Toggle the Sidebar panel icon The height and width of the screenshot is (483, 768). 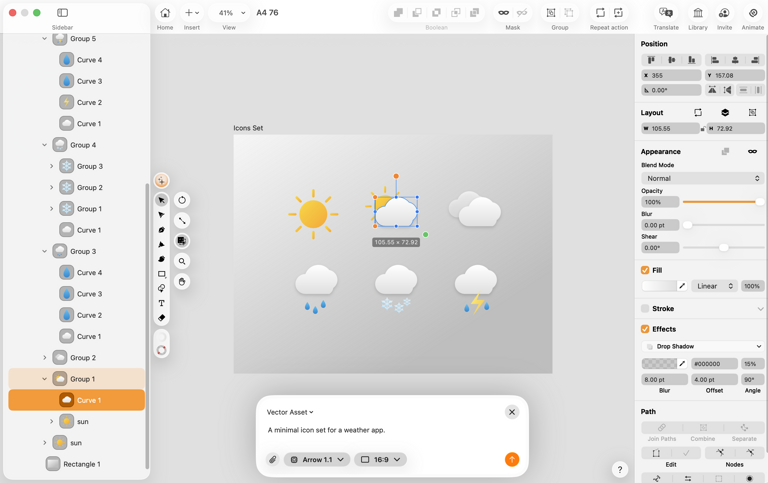(x=62, y=13)
